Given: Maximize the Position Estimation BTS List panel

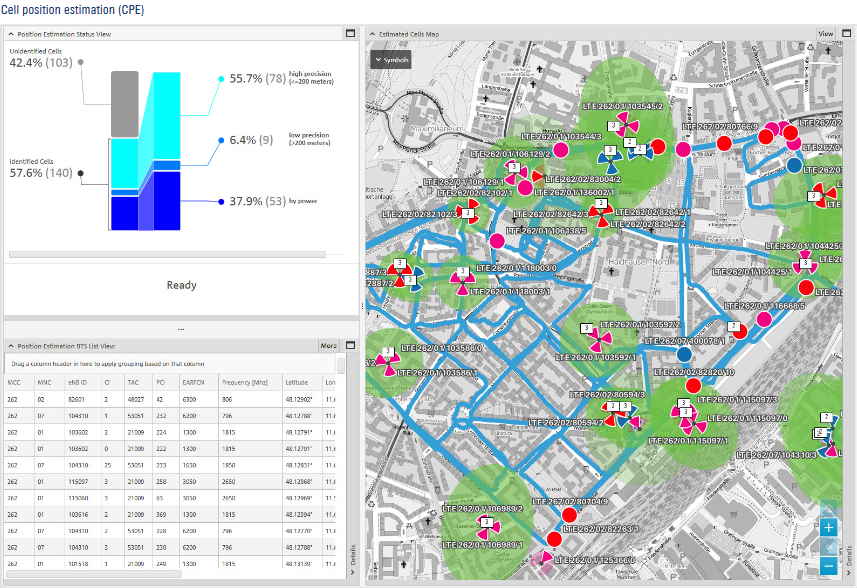Looking at the screenshot, I should tap(350, 345).
